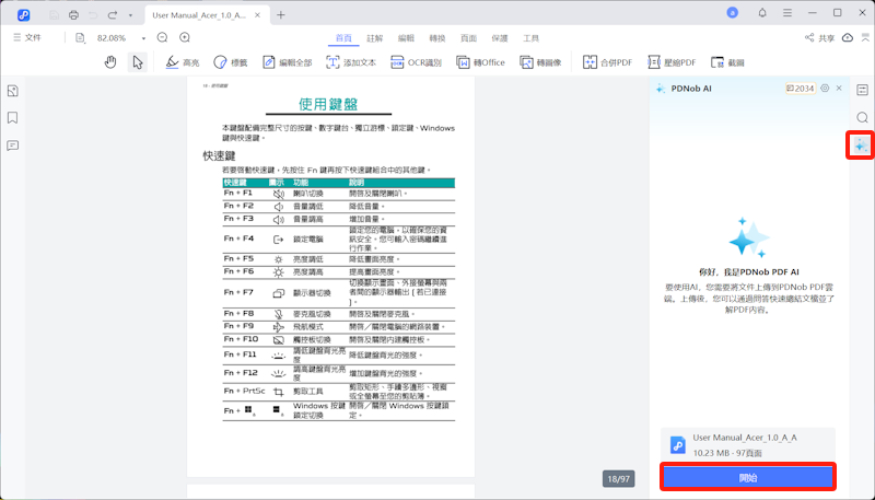Image resolution: width=875 pixels, height=500 pixels.
Task: Toggle the PDNob AI sparkle sidebar icon
Action: (x=861, y=146)
